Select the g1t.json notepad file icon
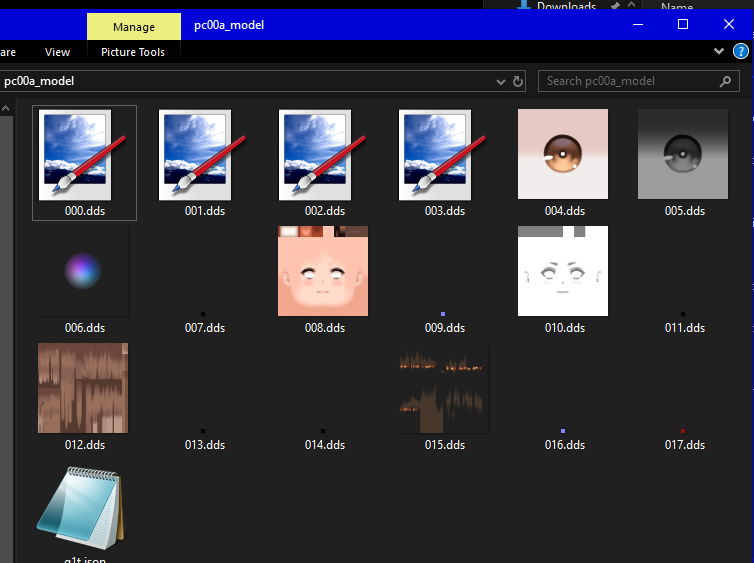The image size is (754, 563). (81, 508)
